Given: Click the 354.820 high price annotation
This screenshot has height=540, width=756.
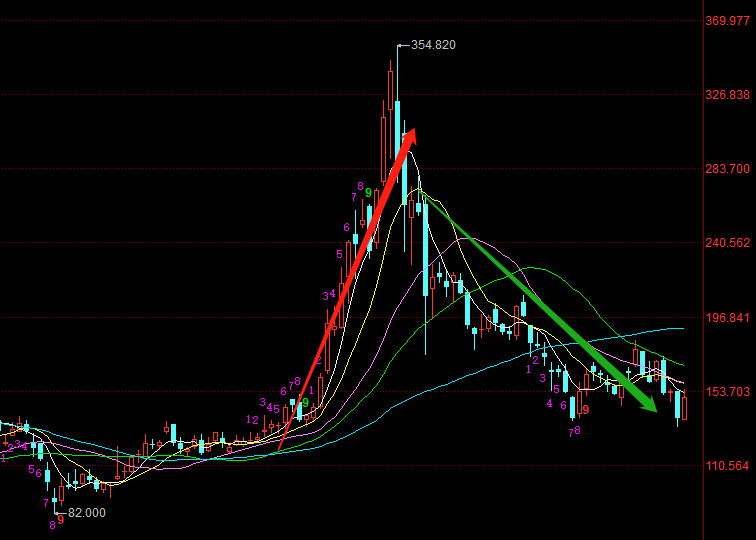Looking at the screenshot, I should pos(433,45).
